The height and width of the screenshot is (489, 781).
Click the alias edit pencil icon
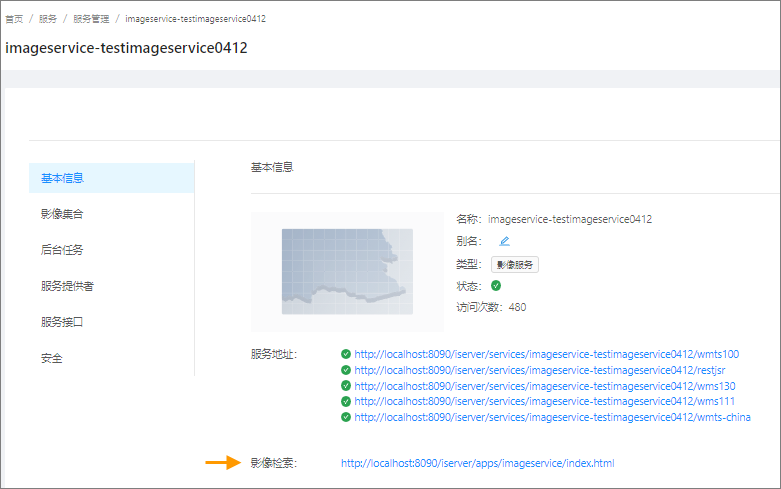pyautogui.click(x=504, y=241)
